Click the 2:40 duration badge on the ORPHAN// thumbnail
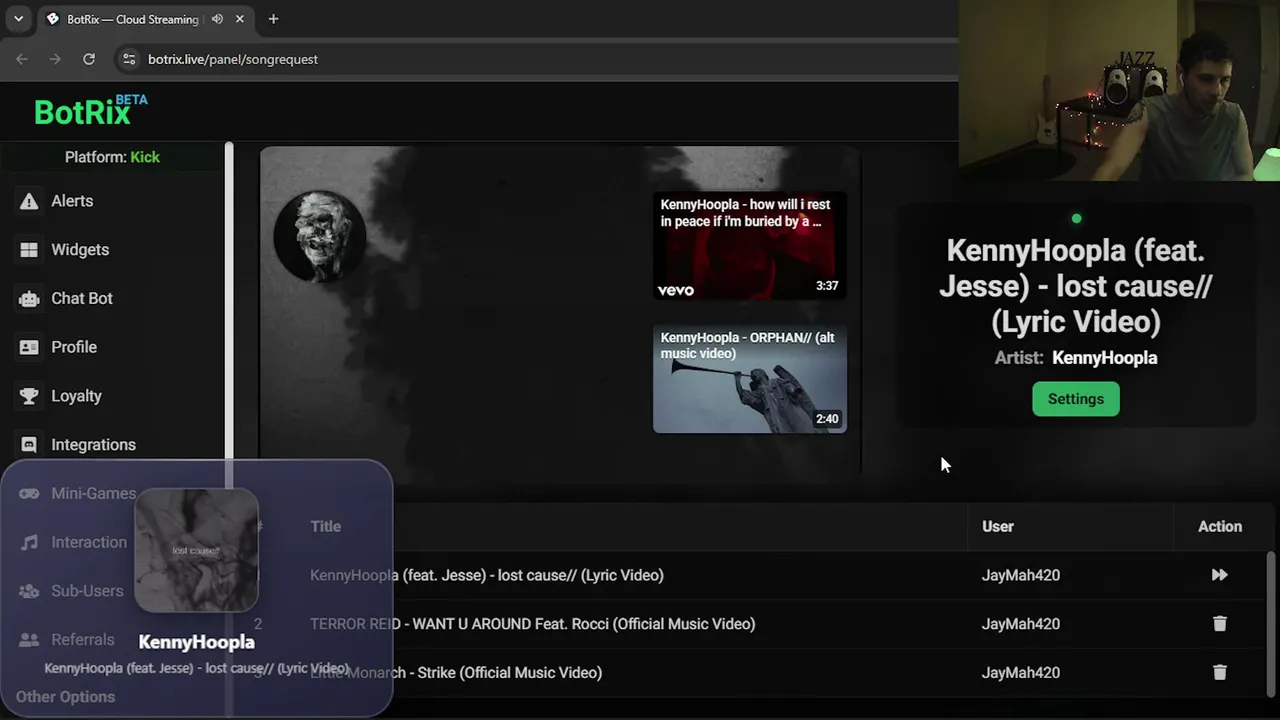The image size is (1280, 720). [827, 419]
